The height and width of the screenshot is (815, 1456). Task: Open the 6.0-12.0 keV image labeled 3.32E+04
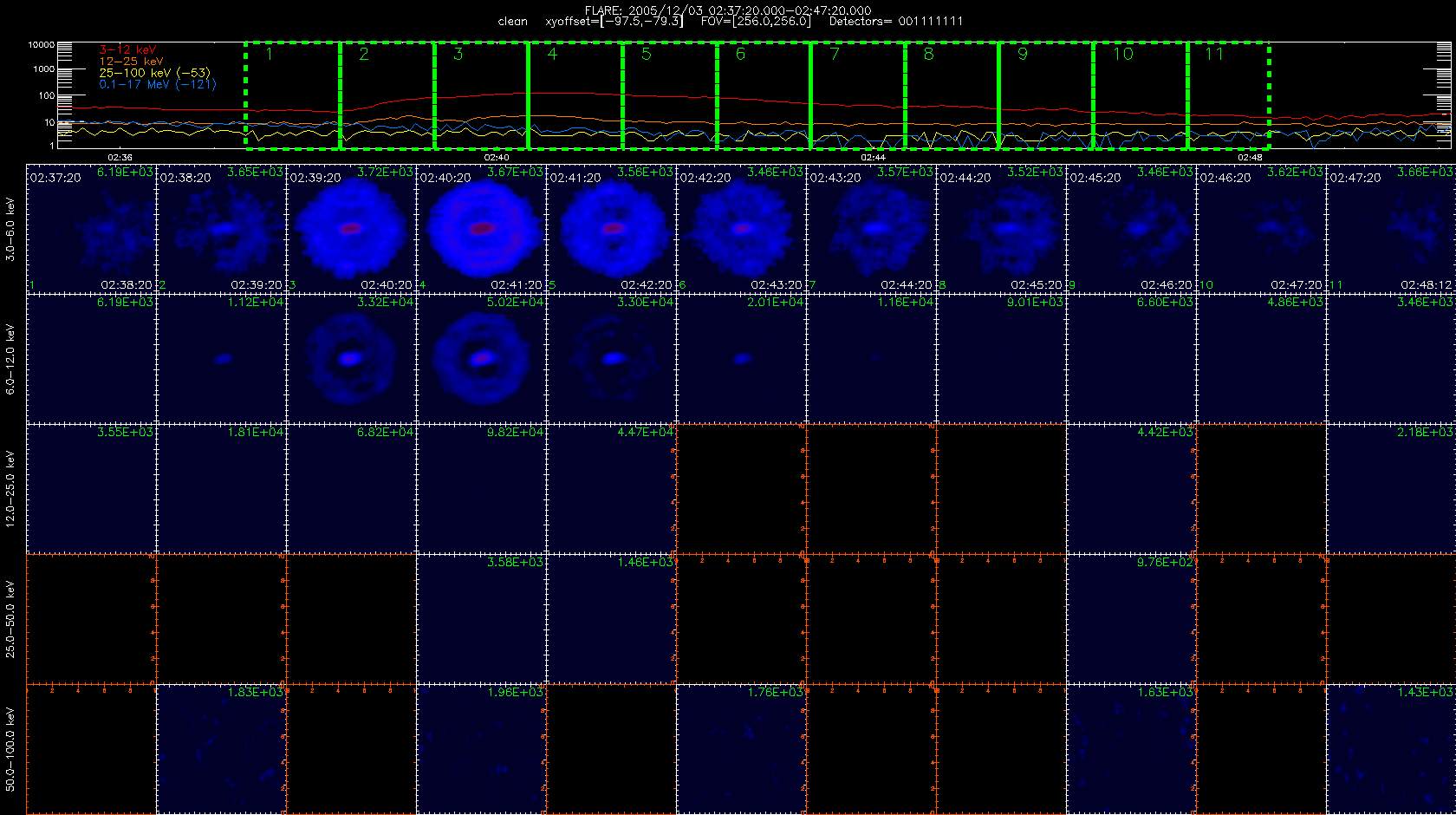pos(351,359)
